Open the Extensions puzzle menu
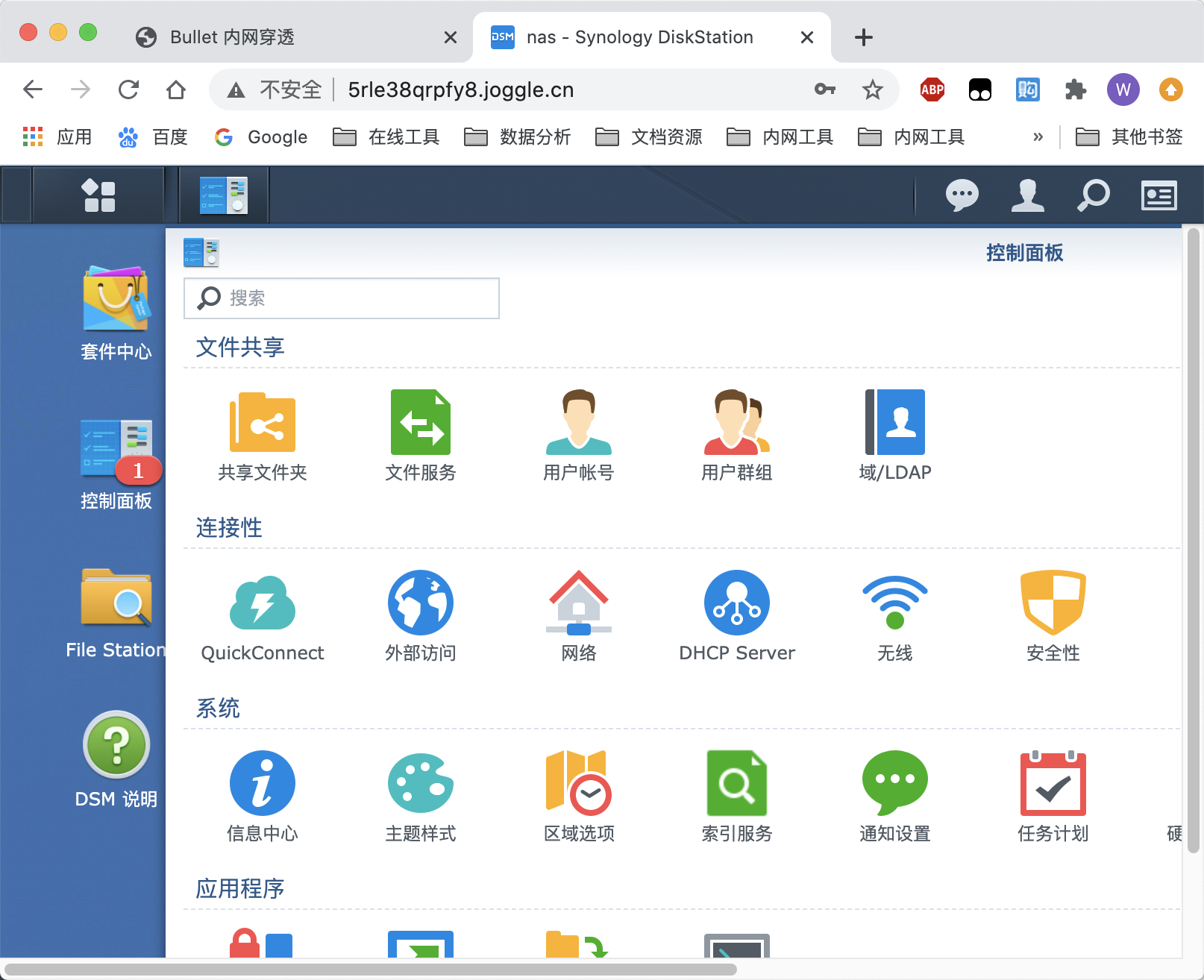Image resolution: width=1204 pixels, height=980 pixels. [x=1076, y=90]
